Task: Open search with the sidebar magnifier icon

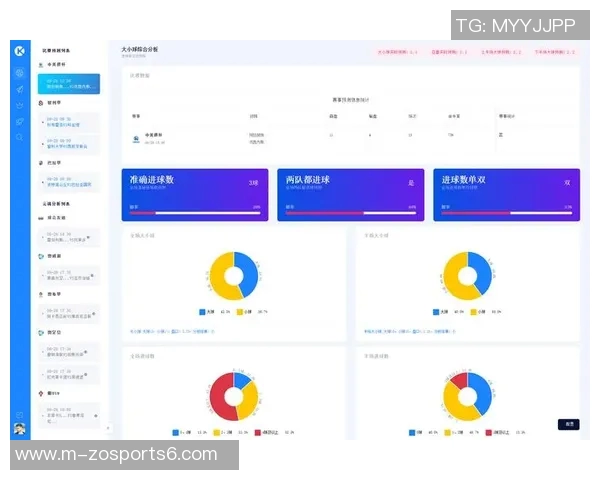Action: pyautogui.click(x=20, y=137)
